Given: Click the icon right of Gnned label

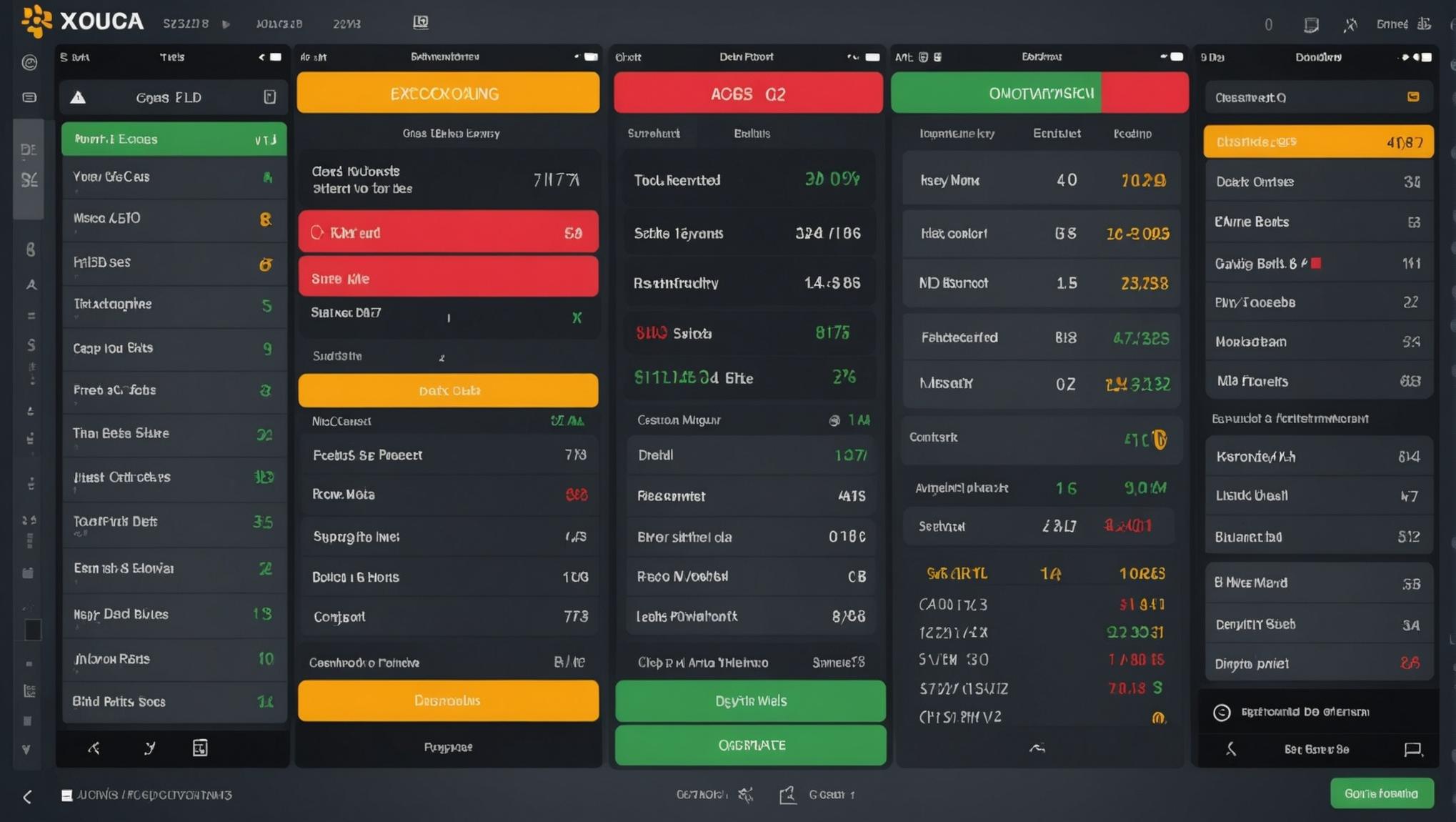Looking at the screenshot, I should pos(1424,24).
